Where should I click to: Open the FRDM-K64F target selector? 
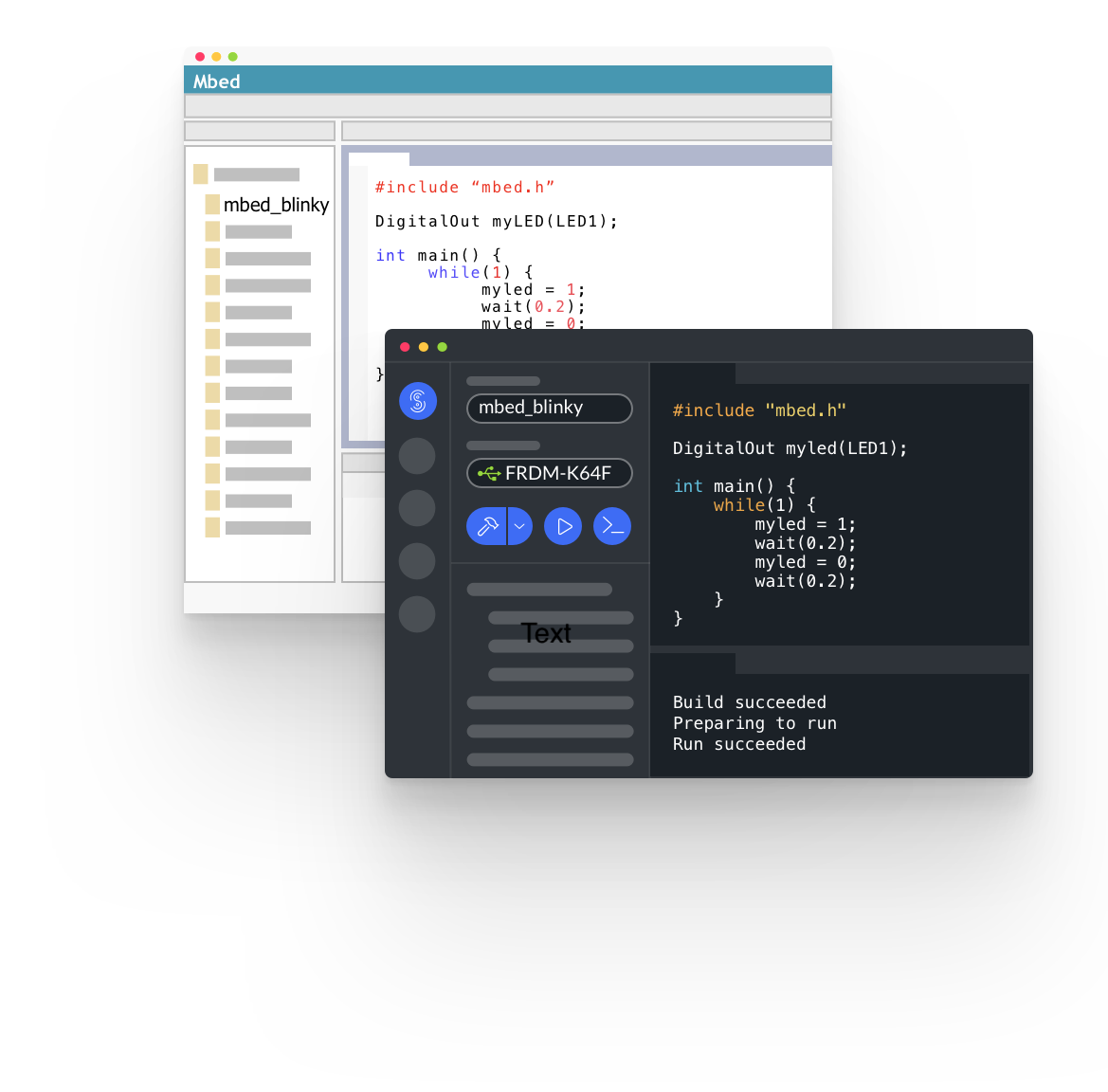point(549,473)
